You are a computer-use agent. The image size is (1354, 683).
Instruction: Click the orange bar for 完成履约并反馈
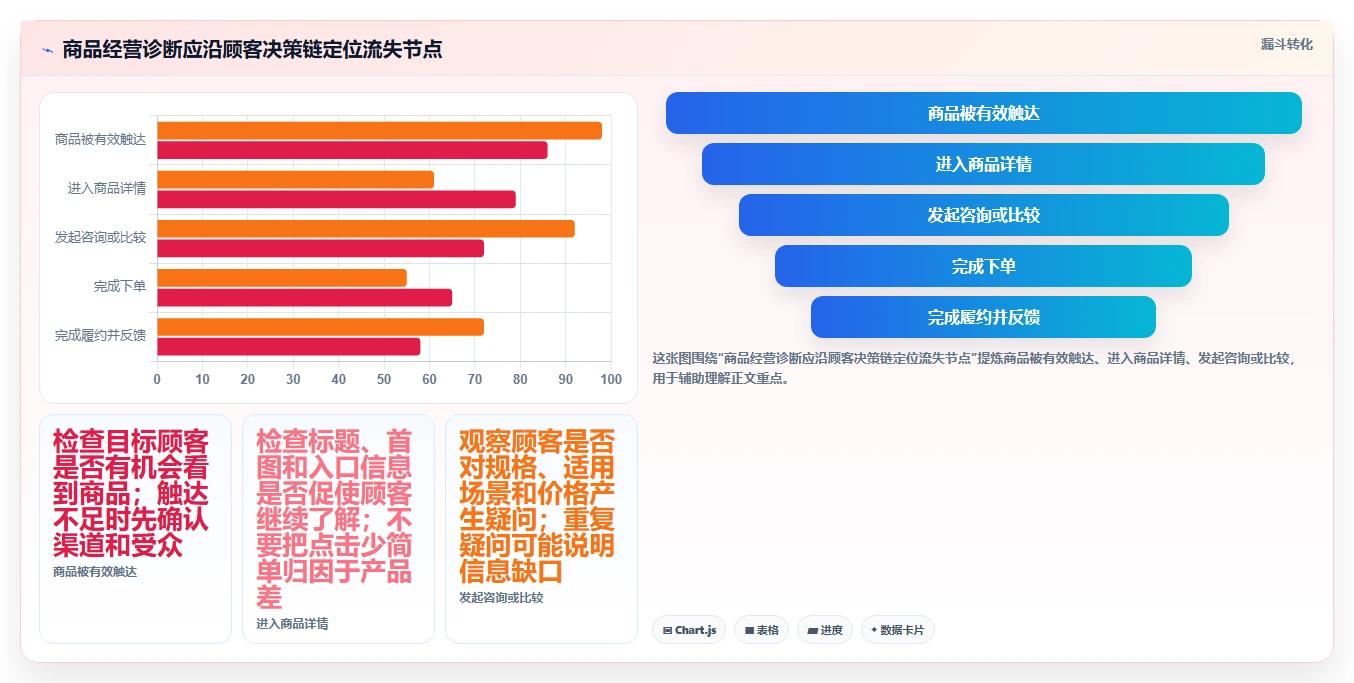coord(321,327)
